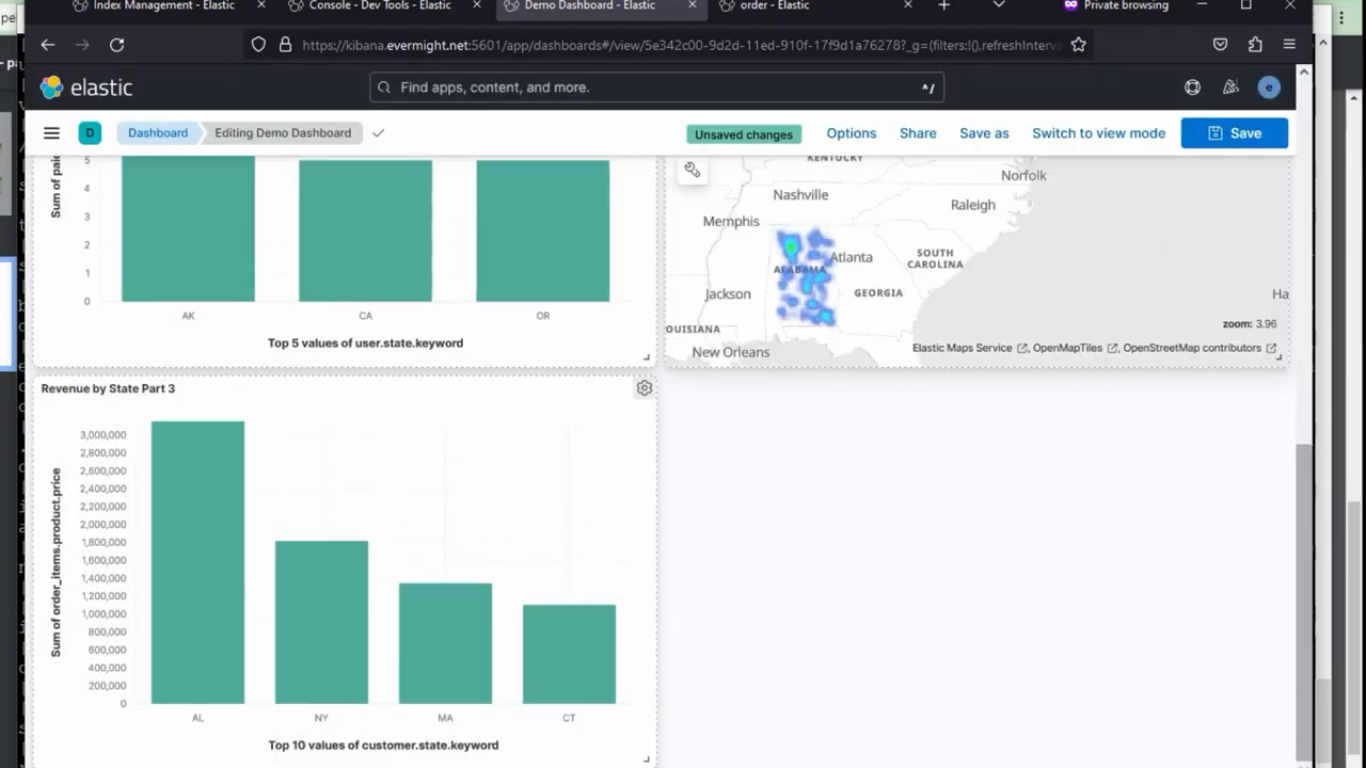Image resolution: width=1366 pixels, height=768 pixels.
Task: Click Revenue by State Part 3 title
Action: (108, 388)
